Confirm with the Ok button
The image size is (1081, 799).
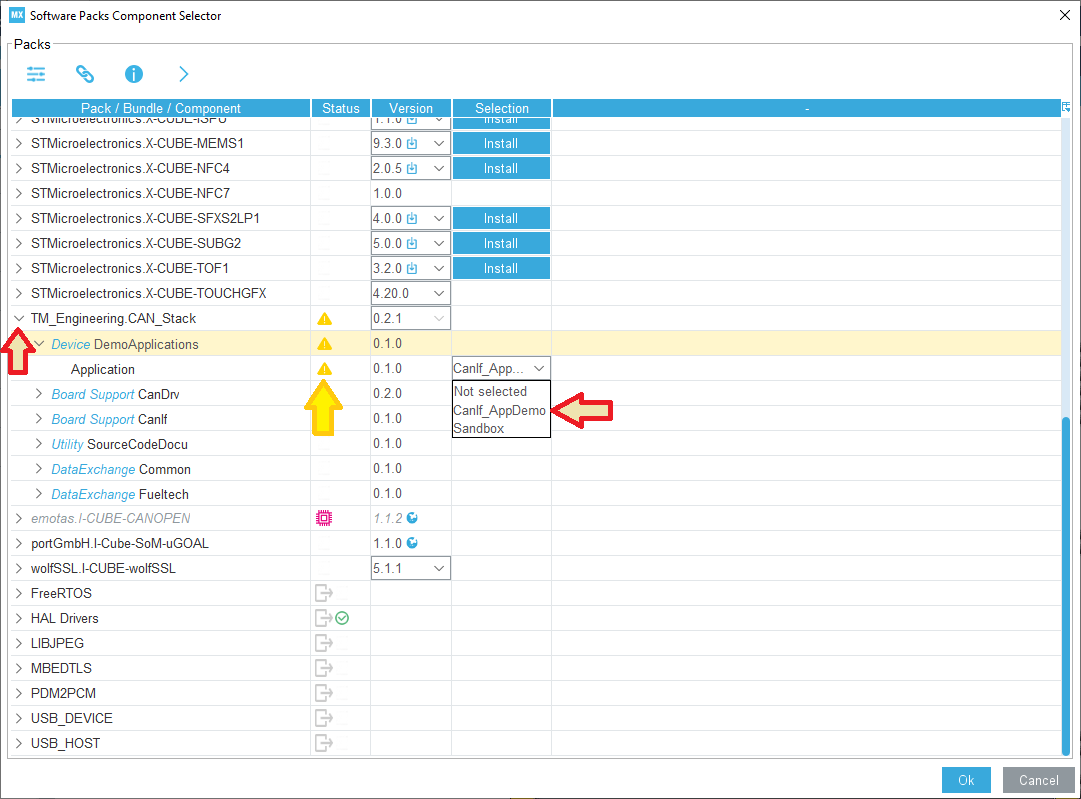tap(966, 780)
